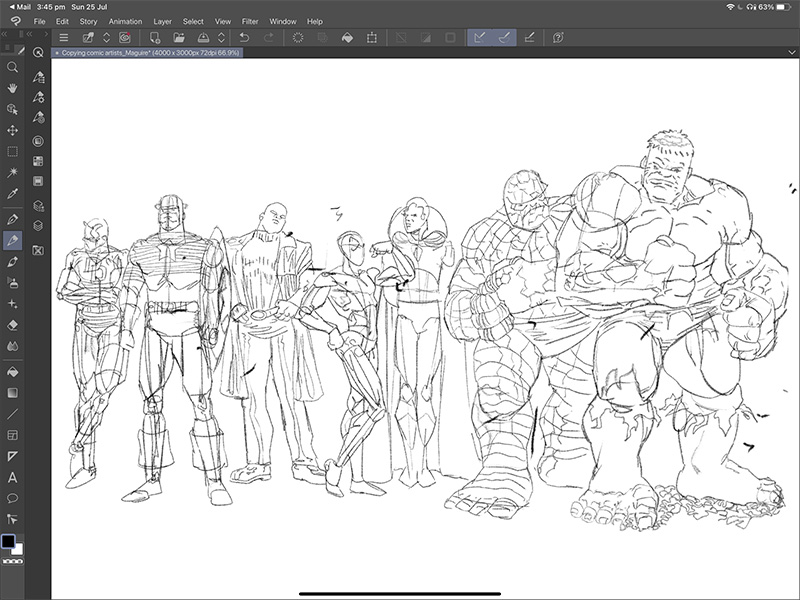The height and width of the screenshot is (600, 800).
Task: Click the edit-canvas pencil icon in command bar
Action: coord(88,37)
